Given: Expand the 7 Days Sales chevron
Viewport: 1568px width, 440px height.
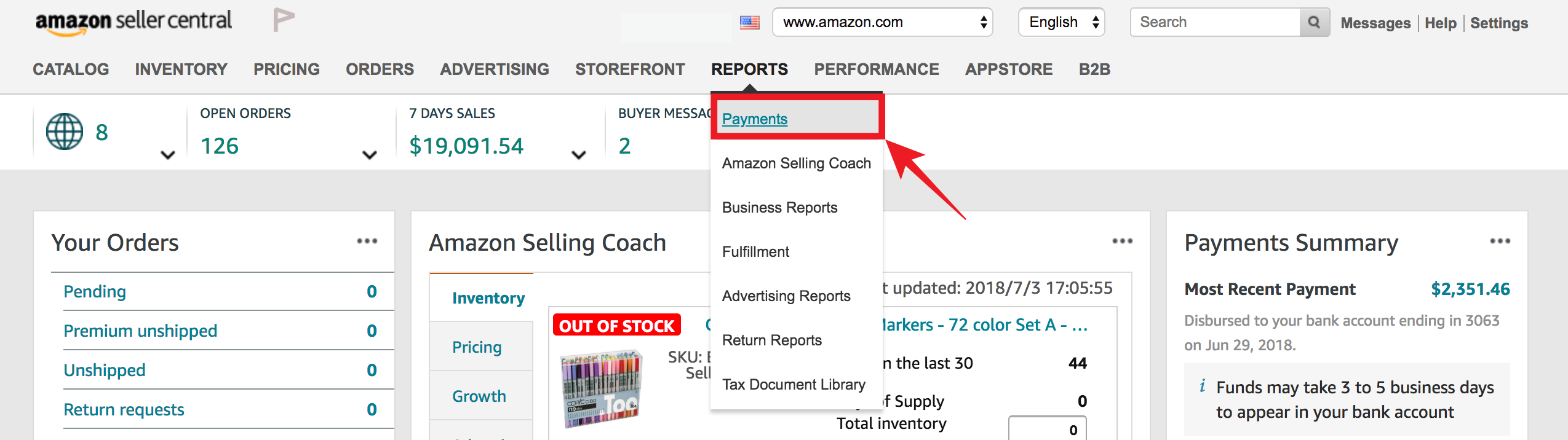Looking at the screenshot, I should 578,155.
